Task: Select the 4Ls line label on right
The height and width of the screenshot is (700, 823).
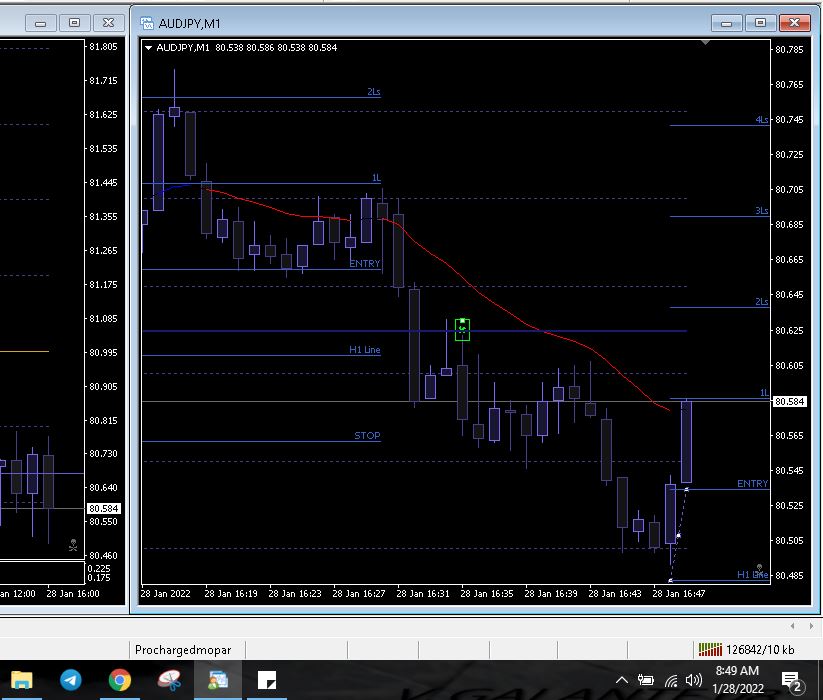Action: click(x=762, y=120)
